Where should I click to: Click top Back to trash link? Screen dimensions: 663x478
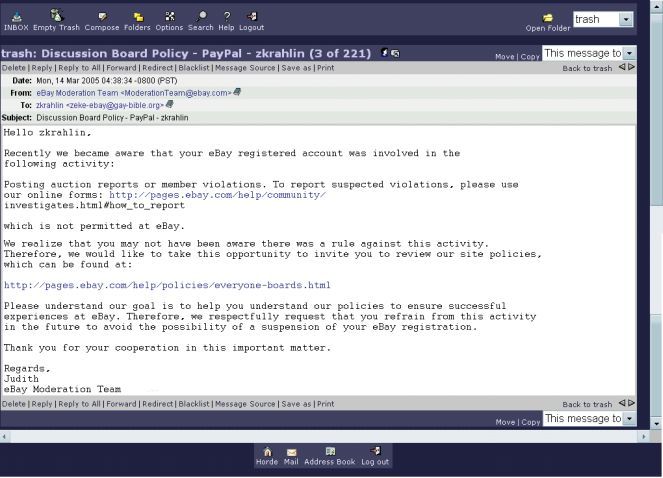tap(587, 68)
